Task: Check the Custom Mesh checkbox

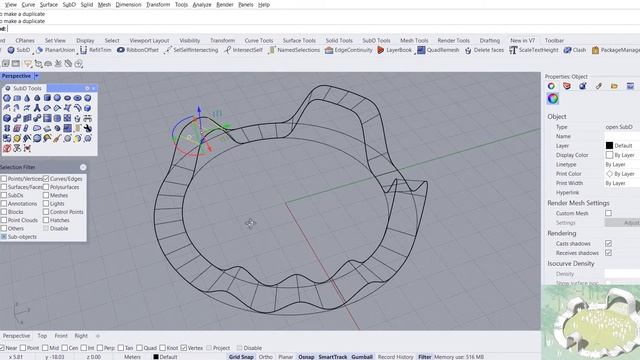Action: 608,213
